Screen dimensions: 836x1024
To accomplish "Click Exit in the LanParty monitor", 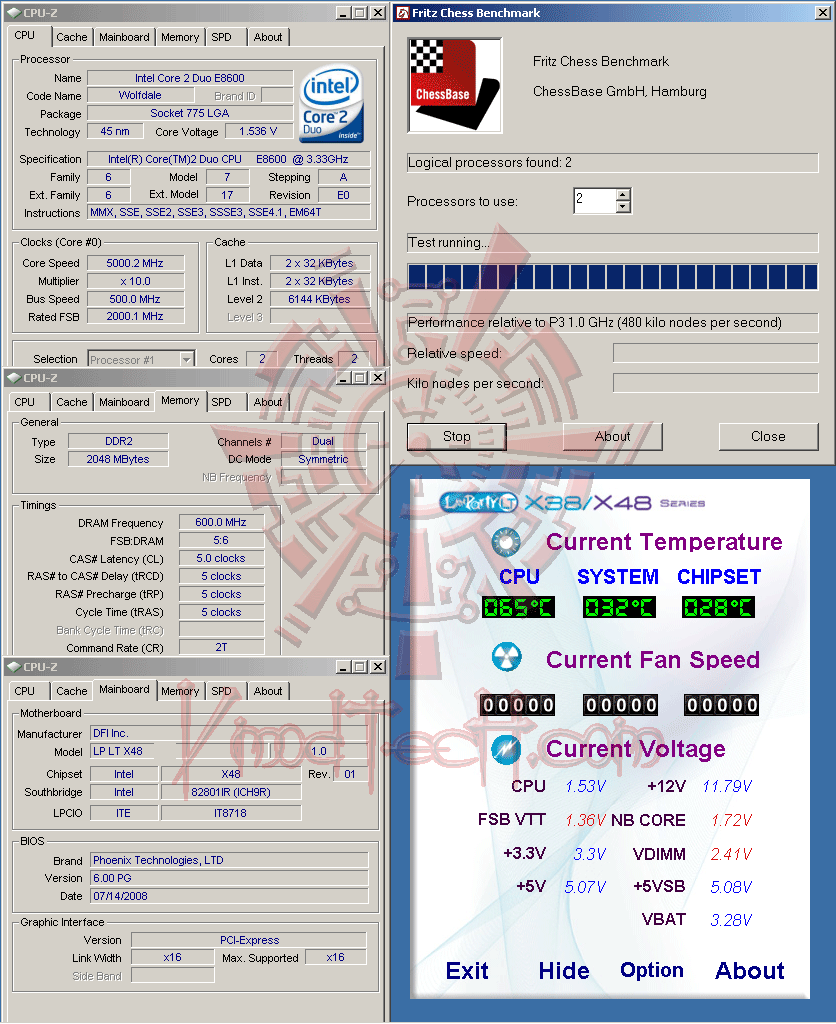I will point(467,971).
